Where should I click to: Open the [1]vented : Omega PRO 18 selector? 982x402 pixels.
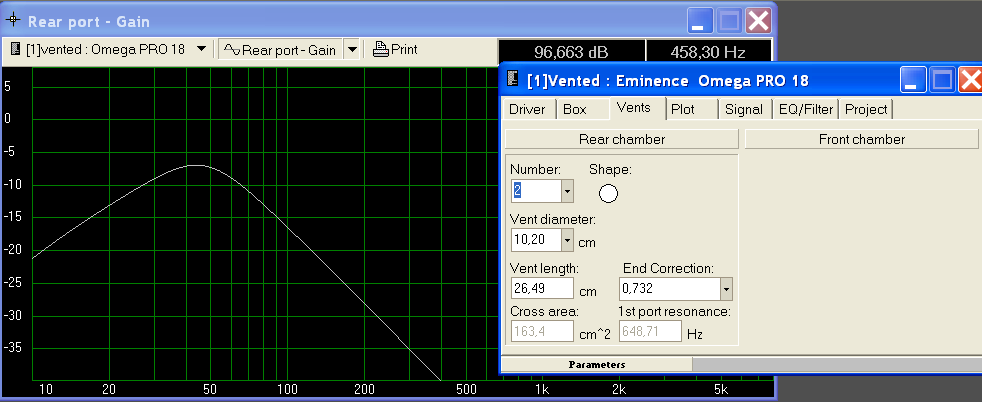pos(109,49)
